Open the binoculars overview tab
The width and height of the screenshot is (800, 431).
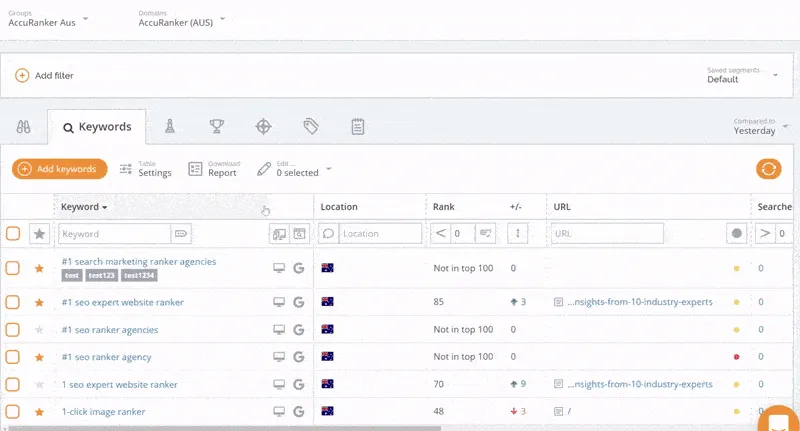(23, 126)
